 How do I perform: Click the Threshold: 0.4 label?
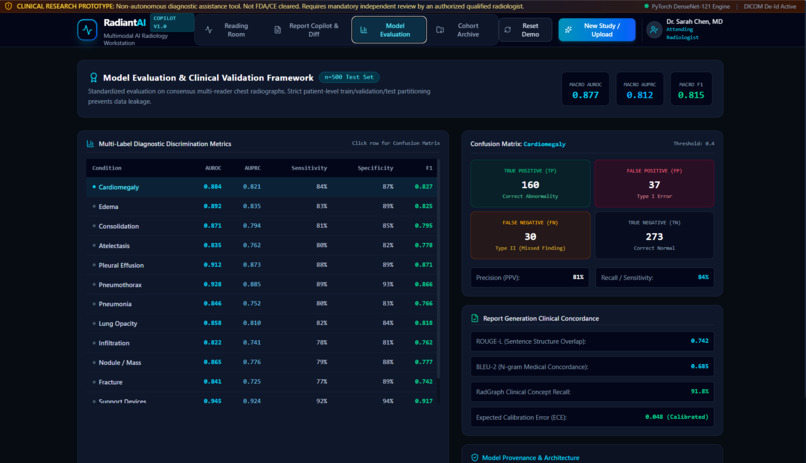(693, 143)
